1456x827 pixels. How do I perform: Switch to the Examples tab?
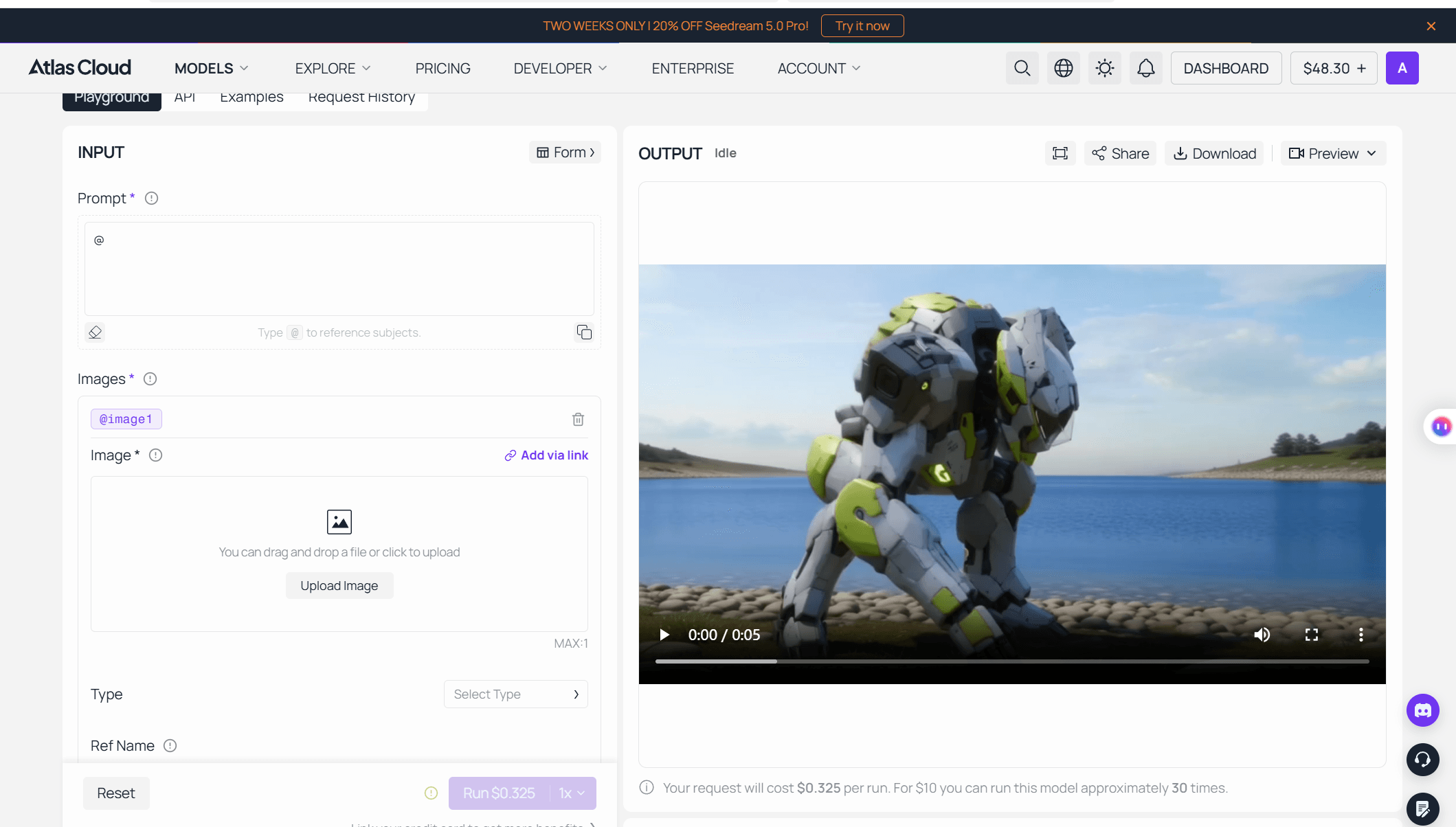point(251,98)
